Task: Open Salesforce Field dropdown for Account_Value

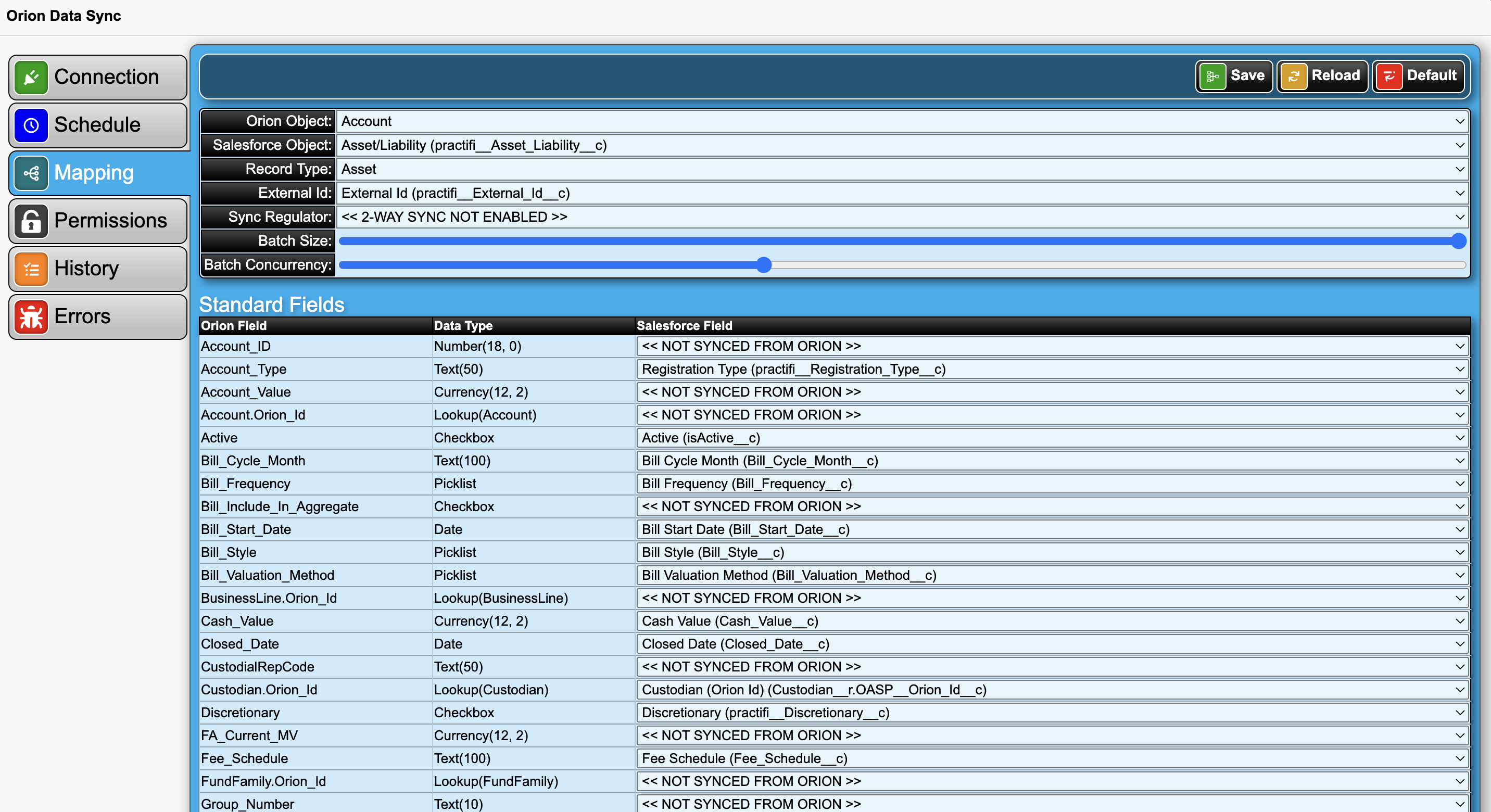Action: click(x=1052, y=392)
